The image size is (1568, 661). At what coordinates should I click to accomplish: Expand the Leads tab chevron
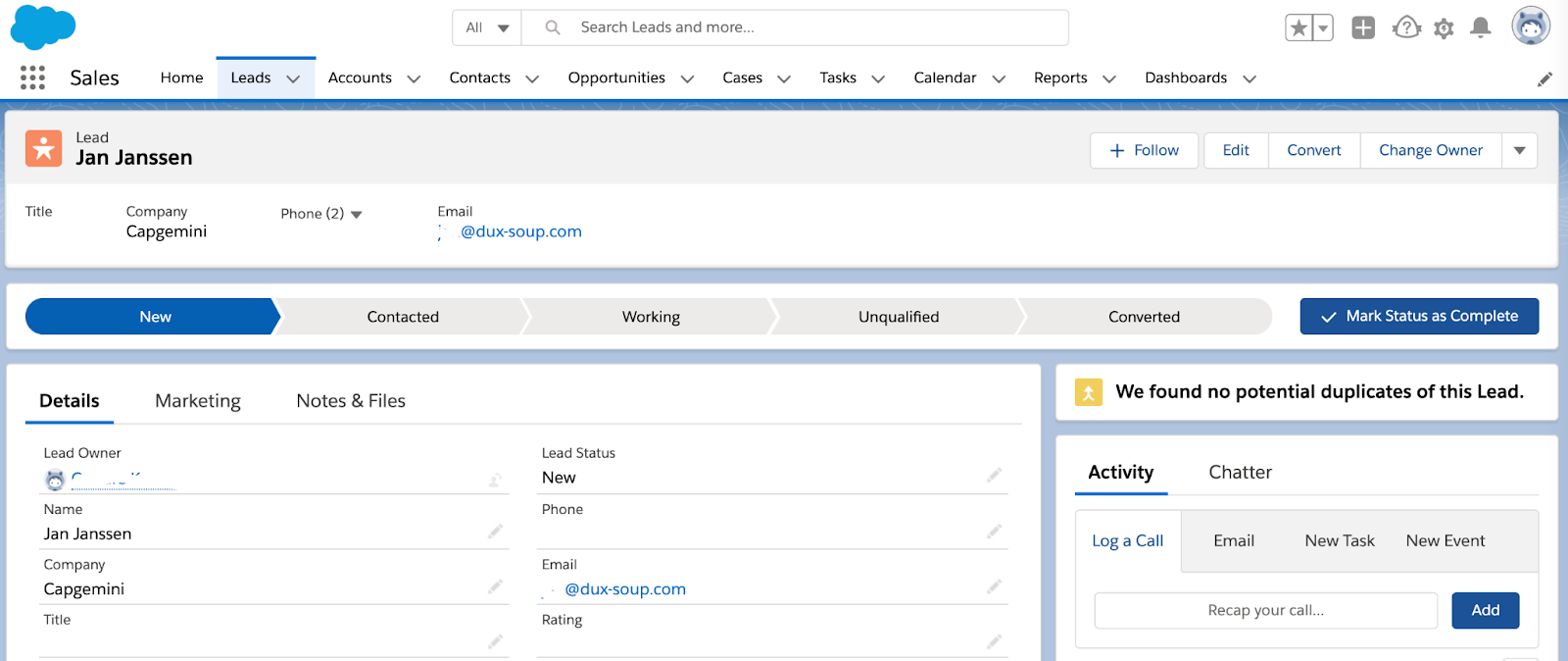pyautogui.click(x=293, y=78)
